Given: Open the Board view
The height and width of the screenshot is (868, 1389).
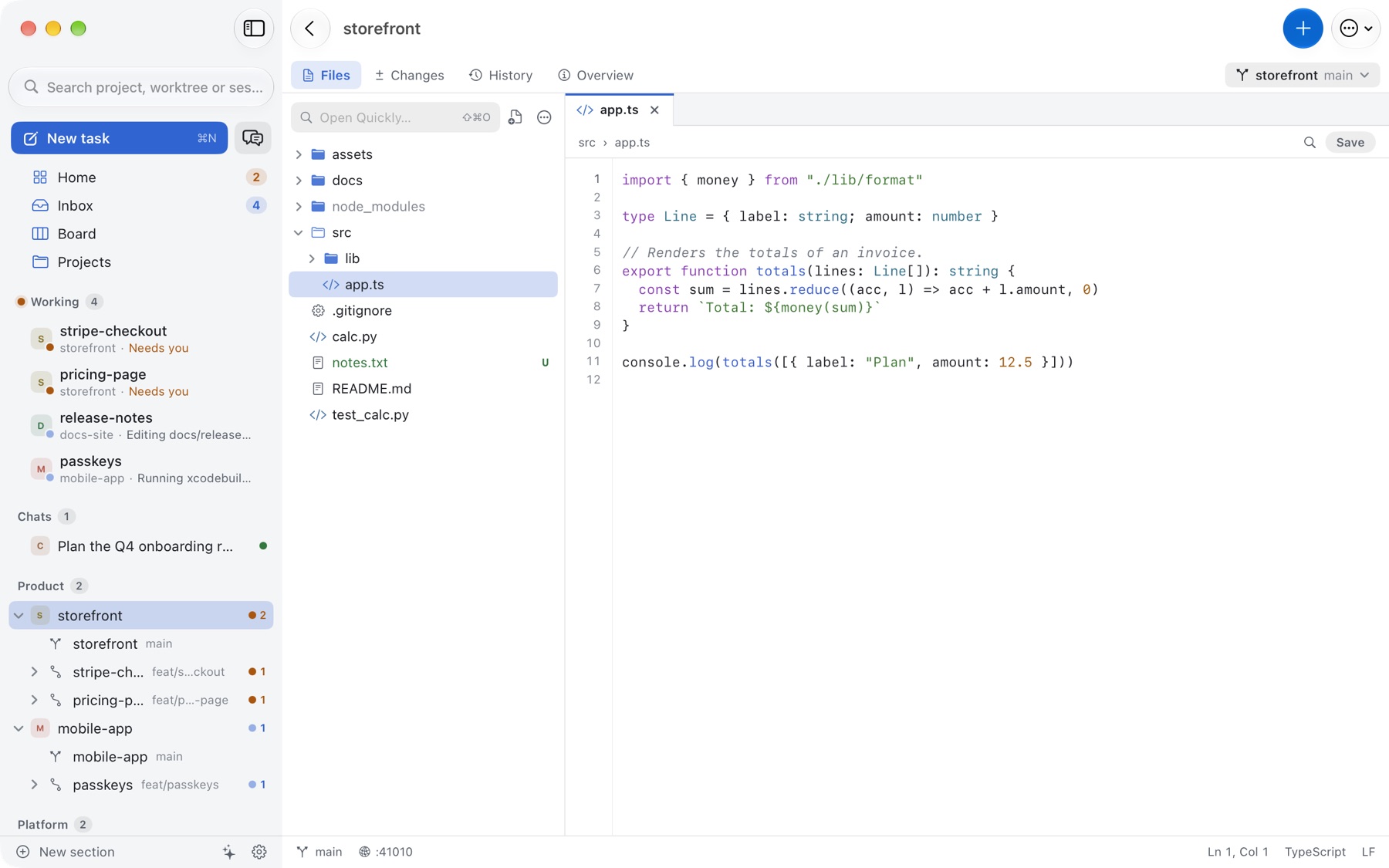Looking at the screenshot, I should click(141, 234).
